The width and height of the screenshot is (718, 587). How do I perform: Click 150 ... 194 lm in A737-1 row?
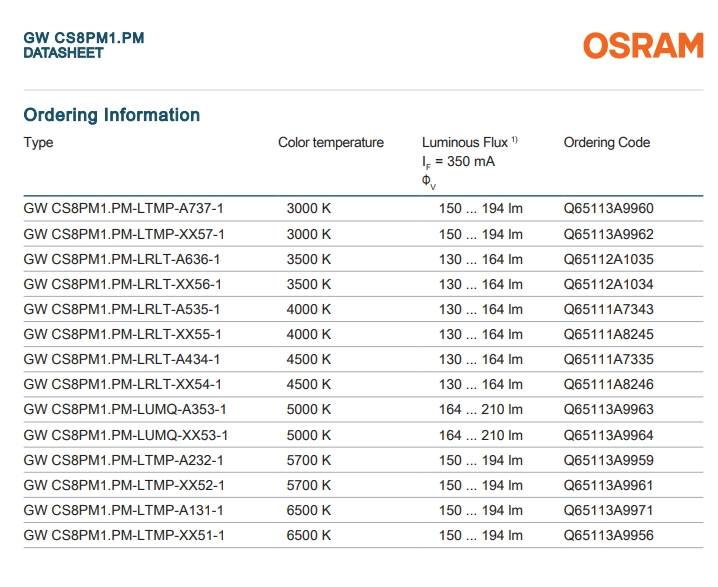click(481, 208)
